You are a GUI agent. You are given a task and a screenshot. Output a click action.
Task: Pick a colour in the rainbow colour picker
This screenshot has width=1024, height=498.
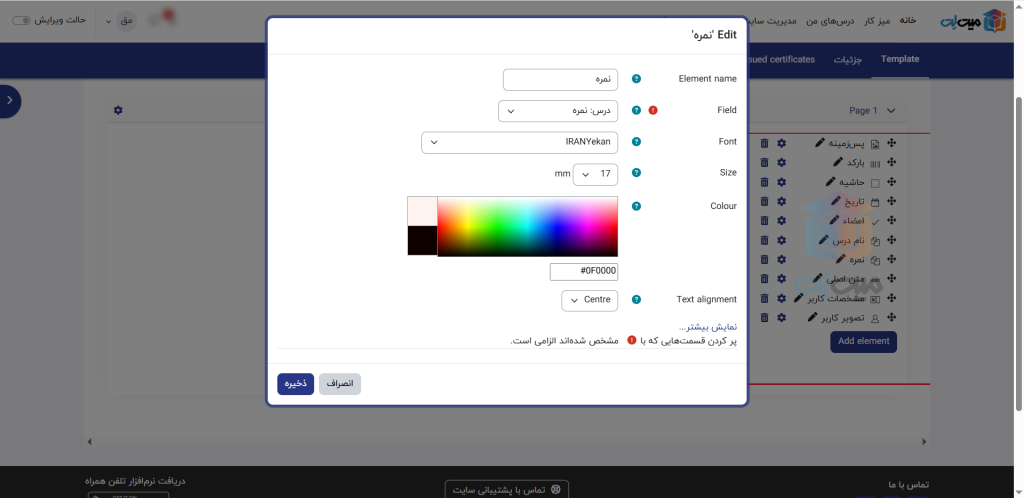(527, 226)
